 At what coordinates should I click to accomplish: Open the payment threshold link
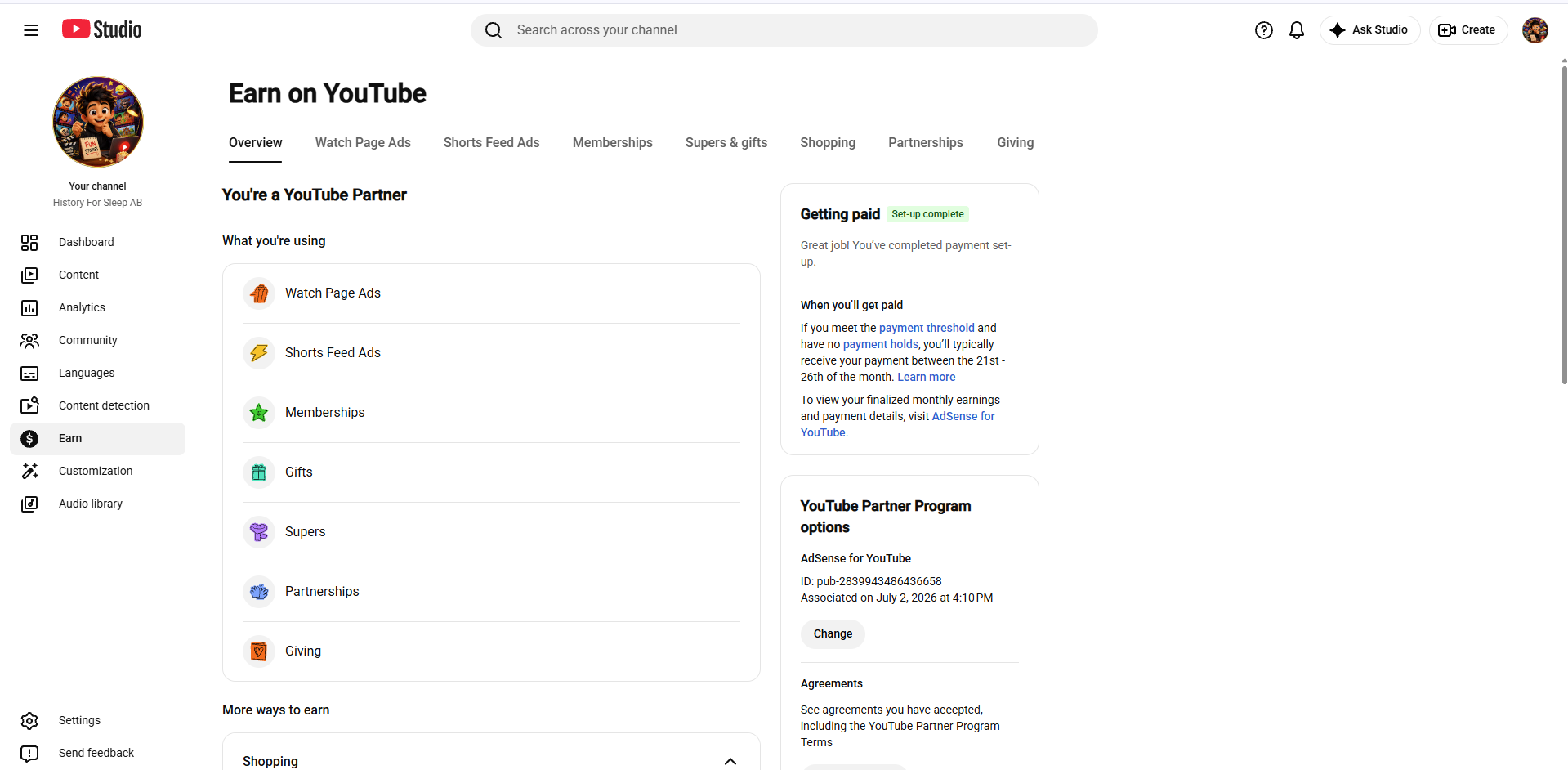coord(927,328)
